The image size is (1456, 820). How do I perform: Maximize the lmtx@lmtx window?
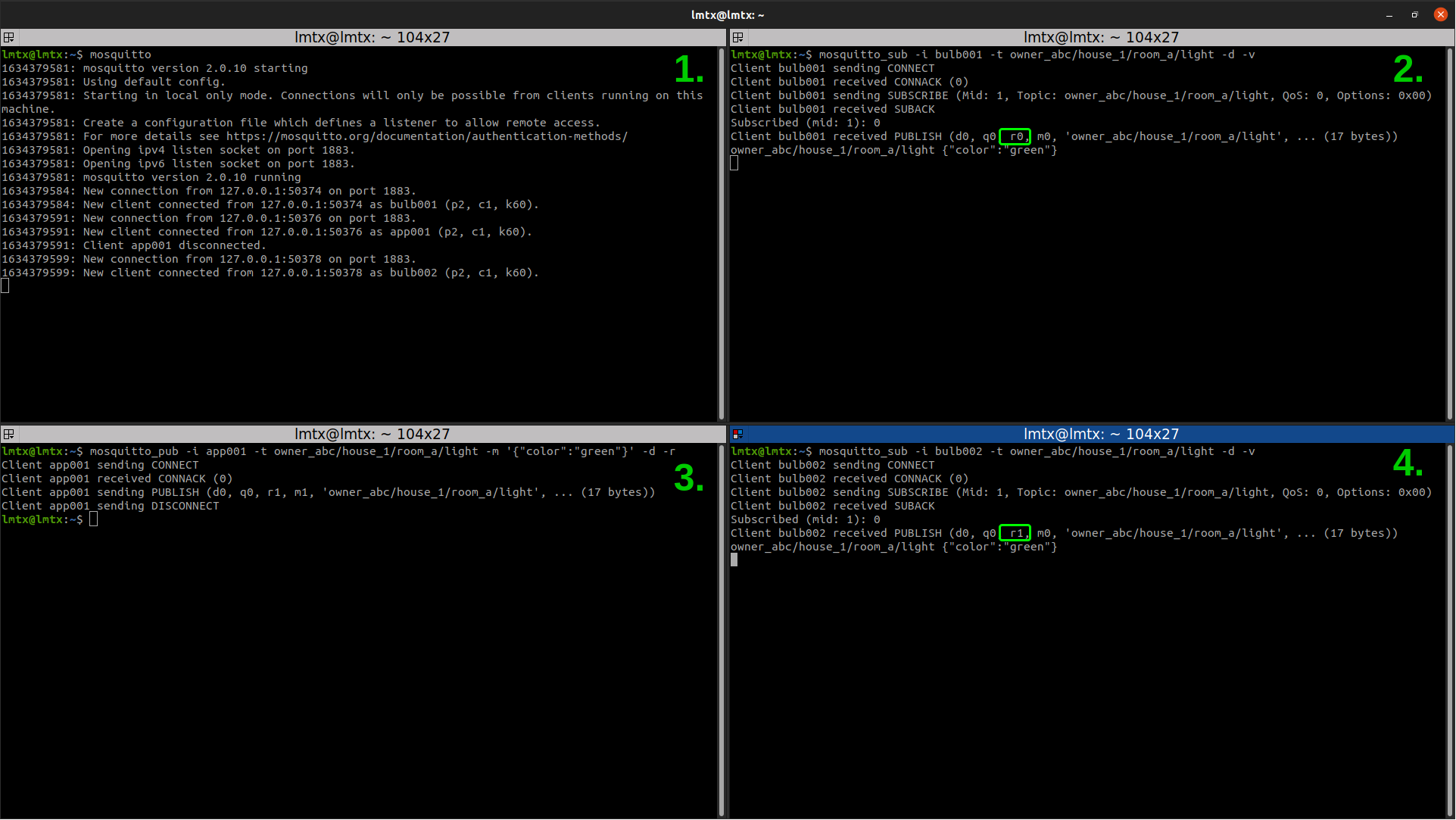tap(1414, 15)
